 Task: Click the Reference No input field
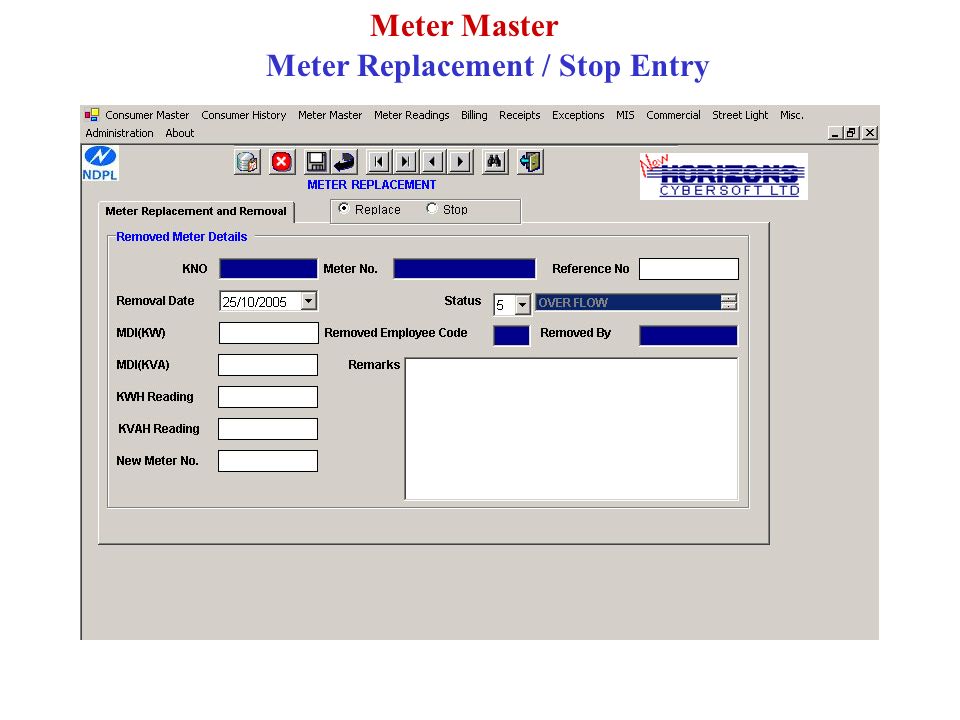(x=689, y=269)
